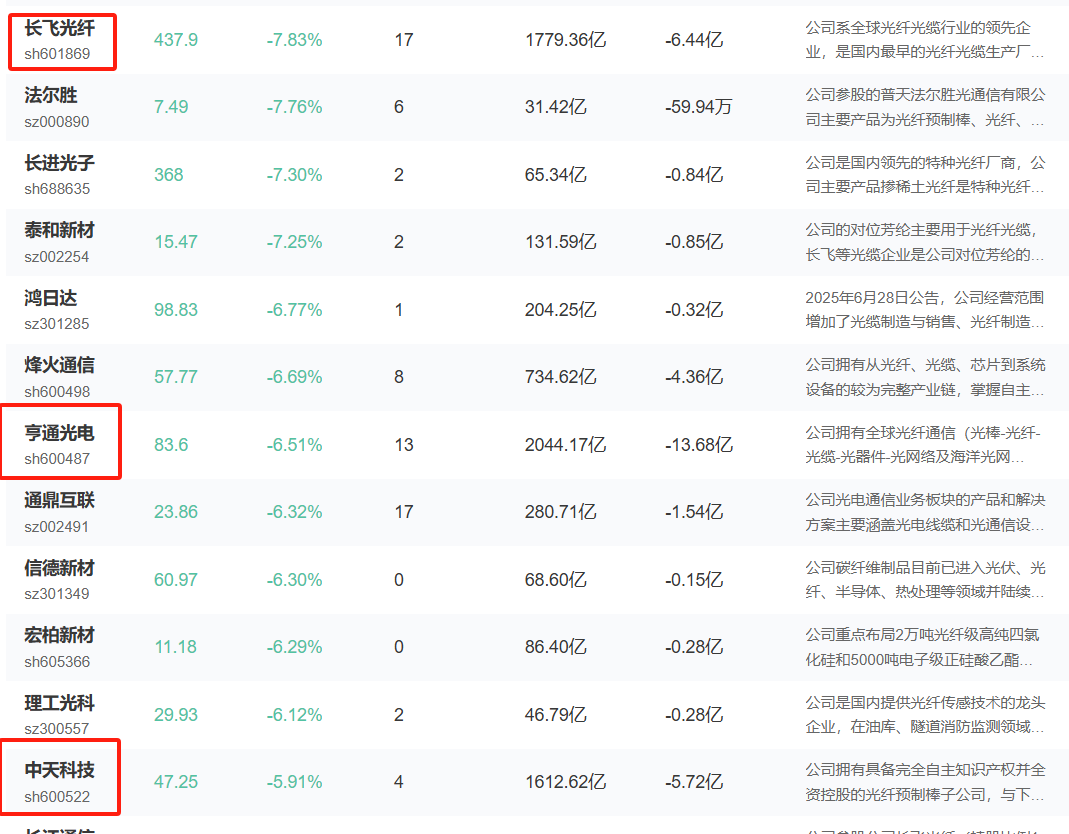Expand 亨通光电's truncated description text
Screen dimensions: 1069x834
(922, 445)
